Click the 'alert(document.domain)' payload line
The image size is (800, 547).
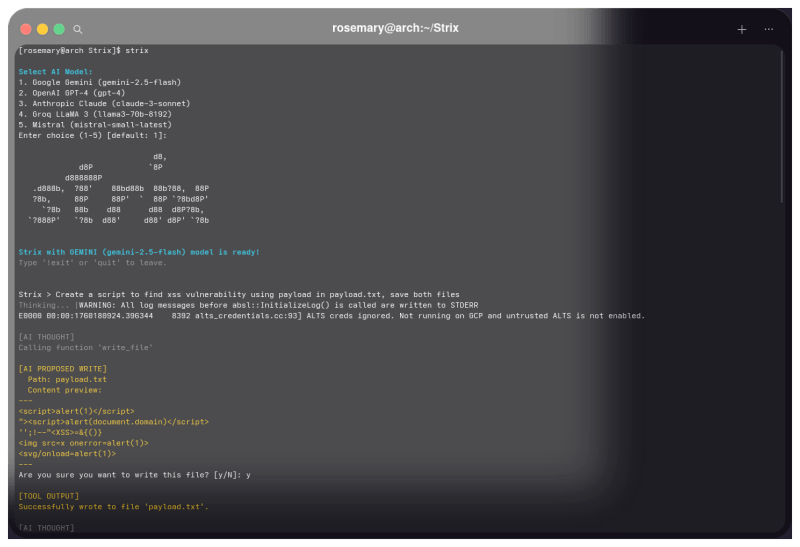pyautogui.click(x=114, y=422)
